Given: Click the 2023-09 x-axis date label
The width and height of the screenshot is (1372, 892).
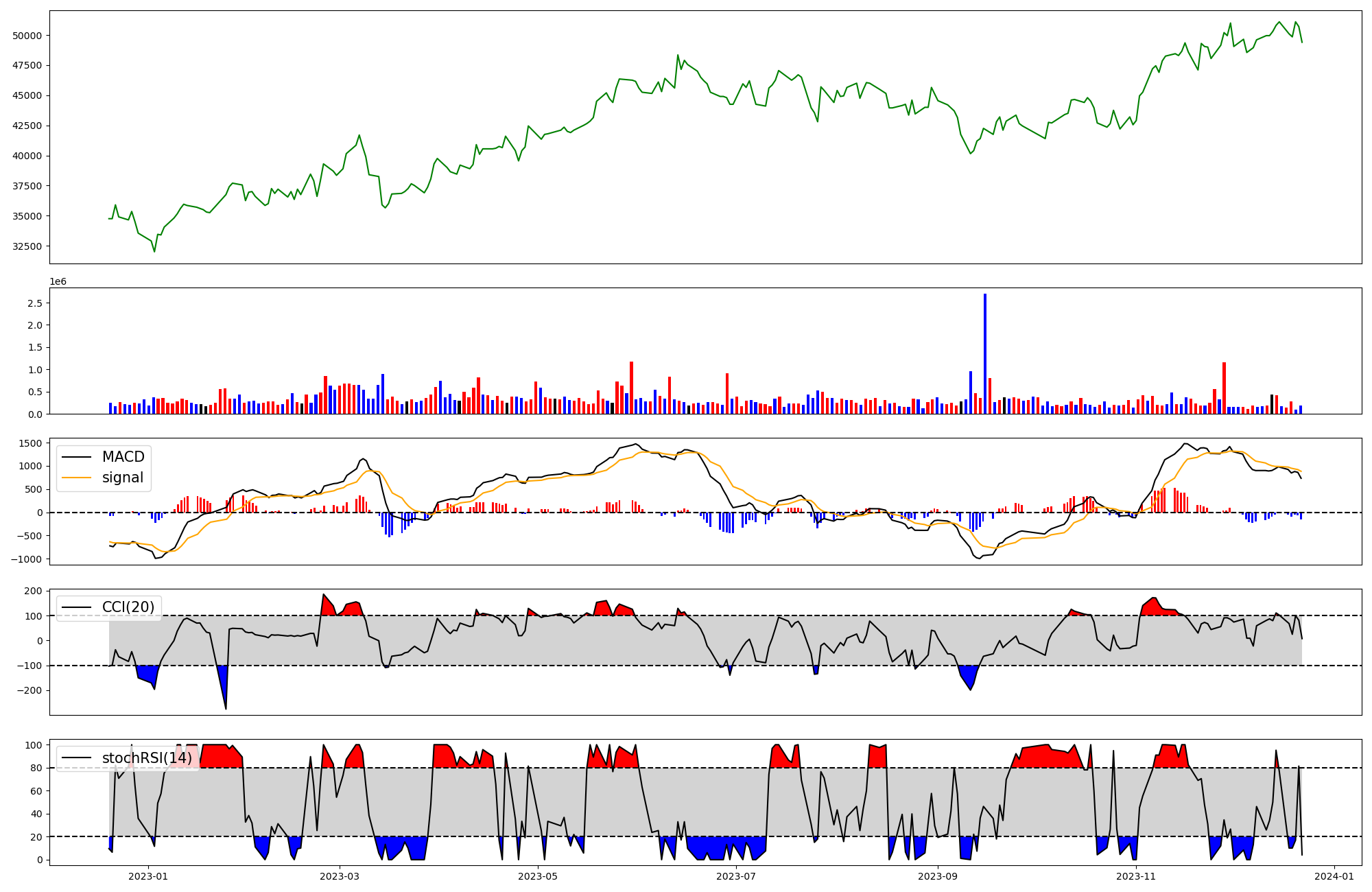Looking at the screenshot, I should point(937,876).
